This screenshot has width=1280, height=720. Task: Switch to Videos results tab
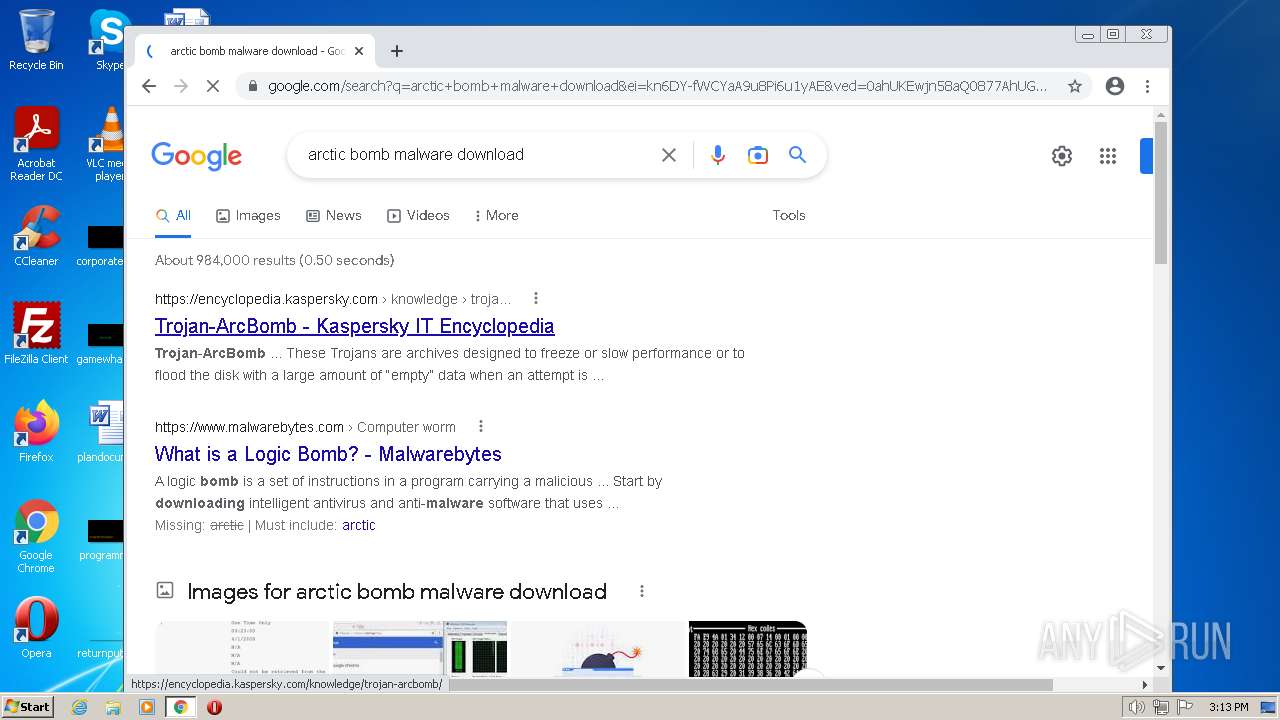coord(418,215)
